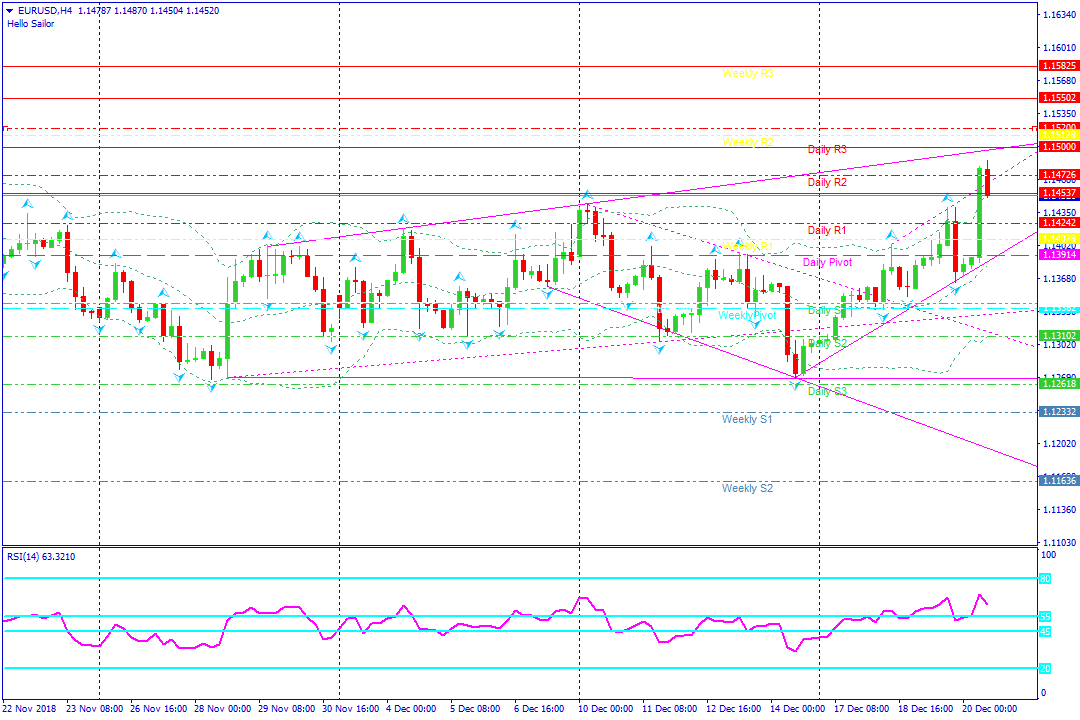Click the red 1.15825 price tag
Screen dimensions: 1080x720
[x=1059, y=66]
